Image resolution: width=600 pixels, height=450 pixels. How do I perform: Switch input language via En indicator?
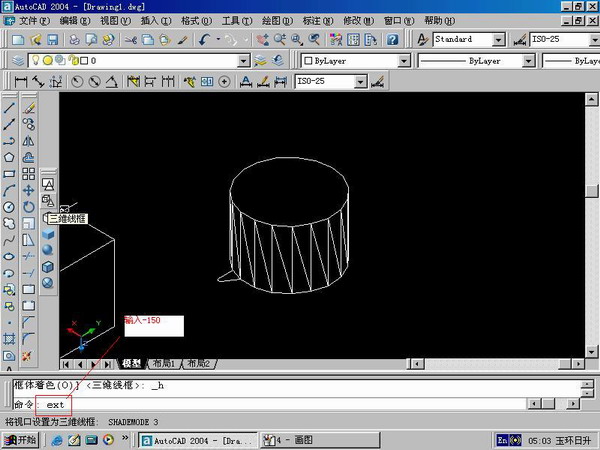(x=502, y=440)
